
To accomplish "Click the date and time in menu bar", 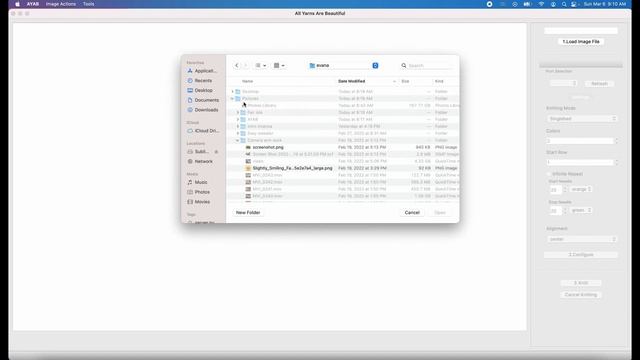I will (604, 4).
